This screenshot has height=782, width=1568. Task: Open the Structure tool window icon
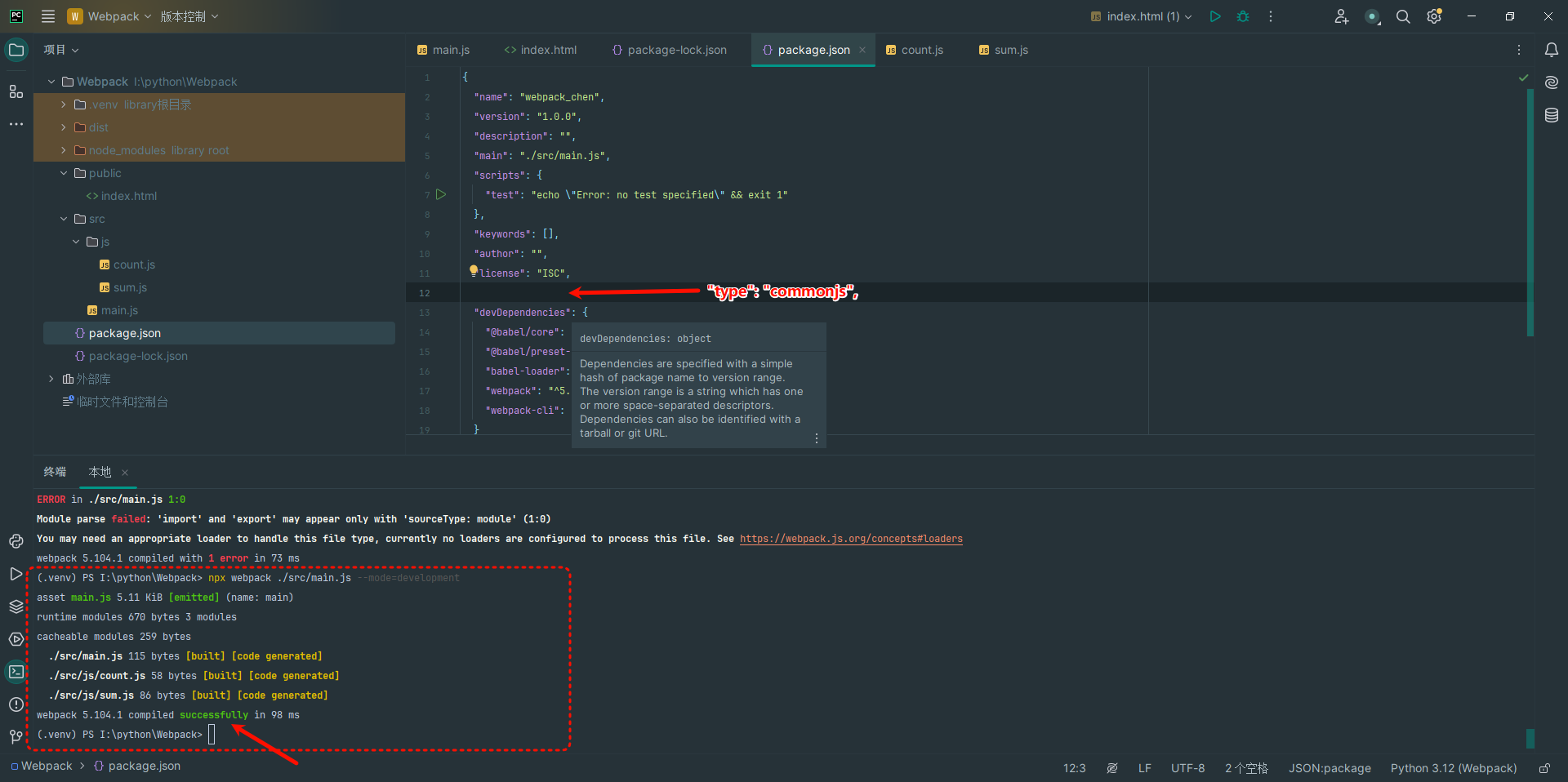[x=16, y=91]
